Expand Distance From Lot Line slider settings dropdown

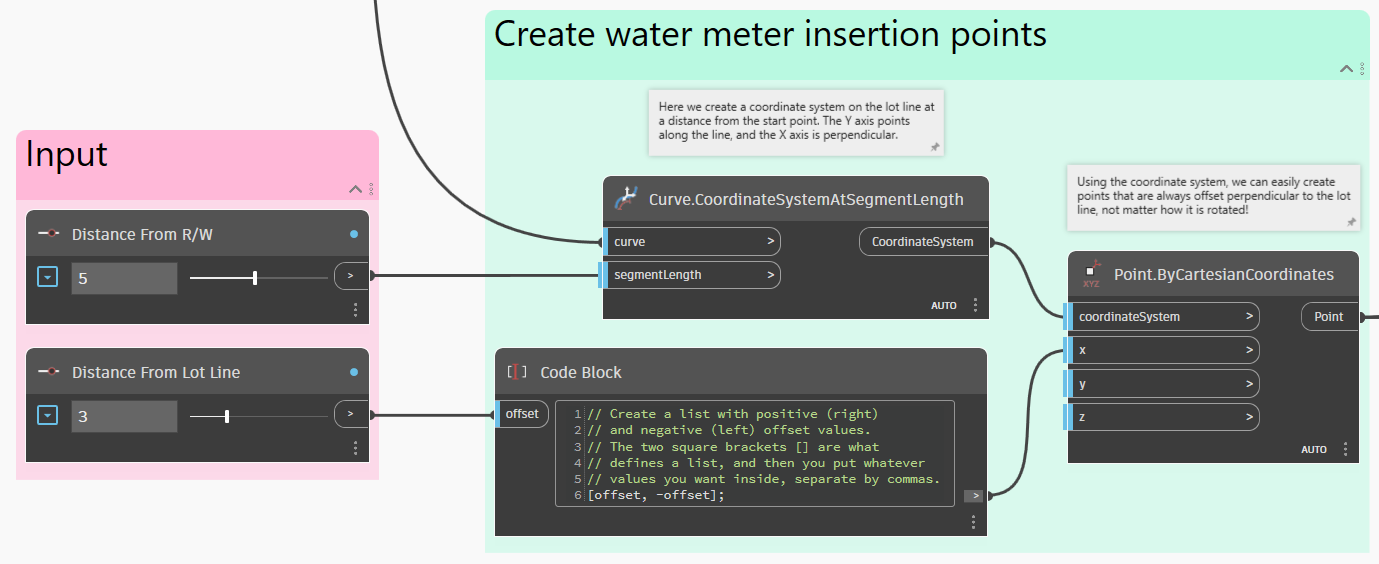click(47, 415)
